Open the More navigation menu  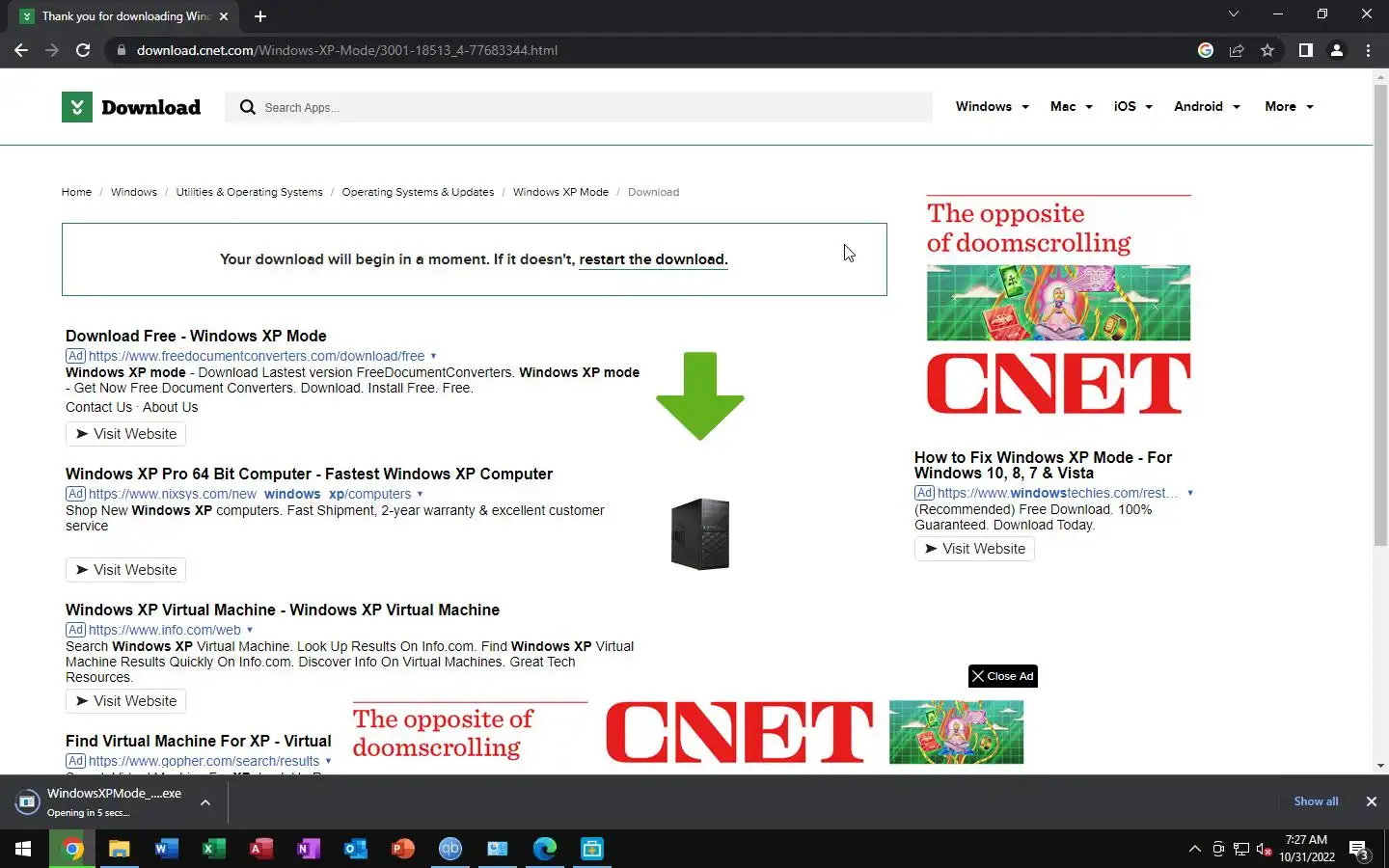[x=1289, y=107]
